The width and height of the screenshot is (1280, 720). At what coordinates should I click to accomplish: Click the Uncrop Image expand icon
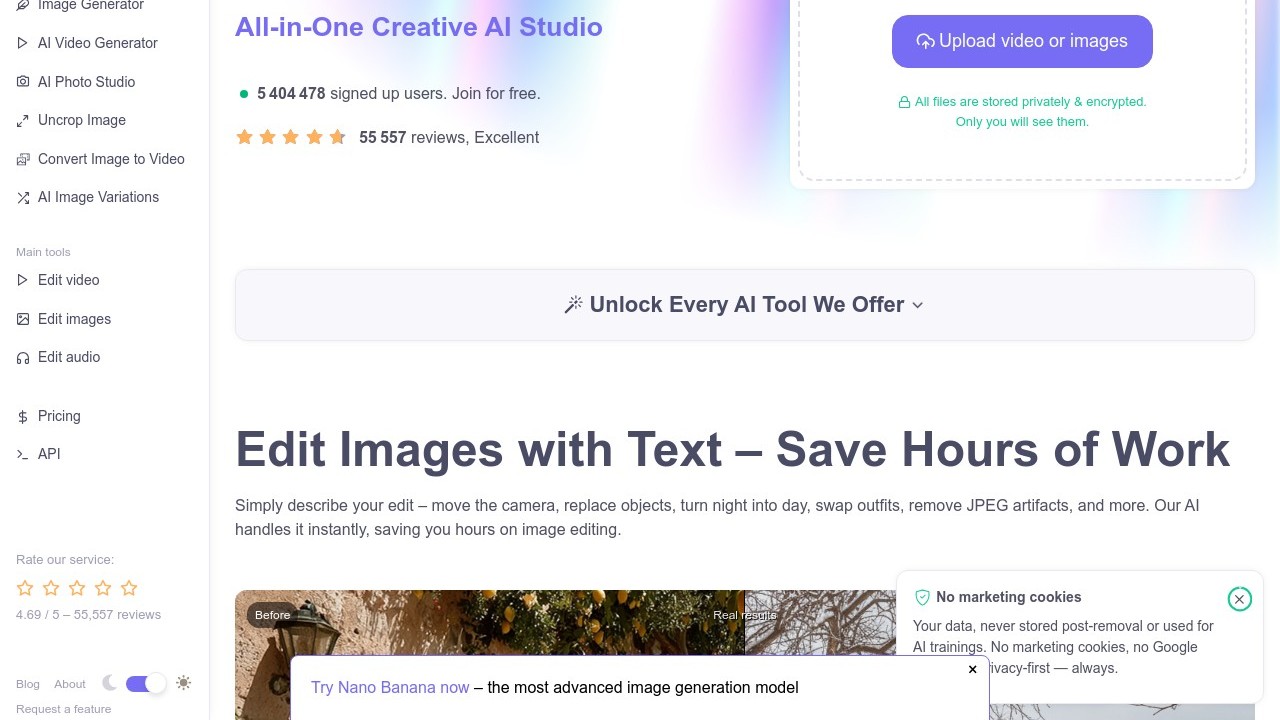click(23, 121)
